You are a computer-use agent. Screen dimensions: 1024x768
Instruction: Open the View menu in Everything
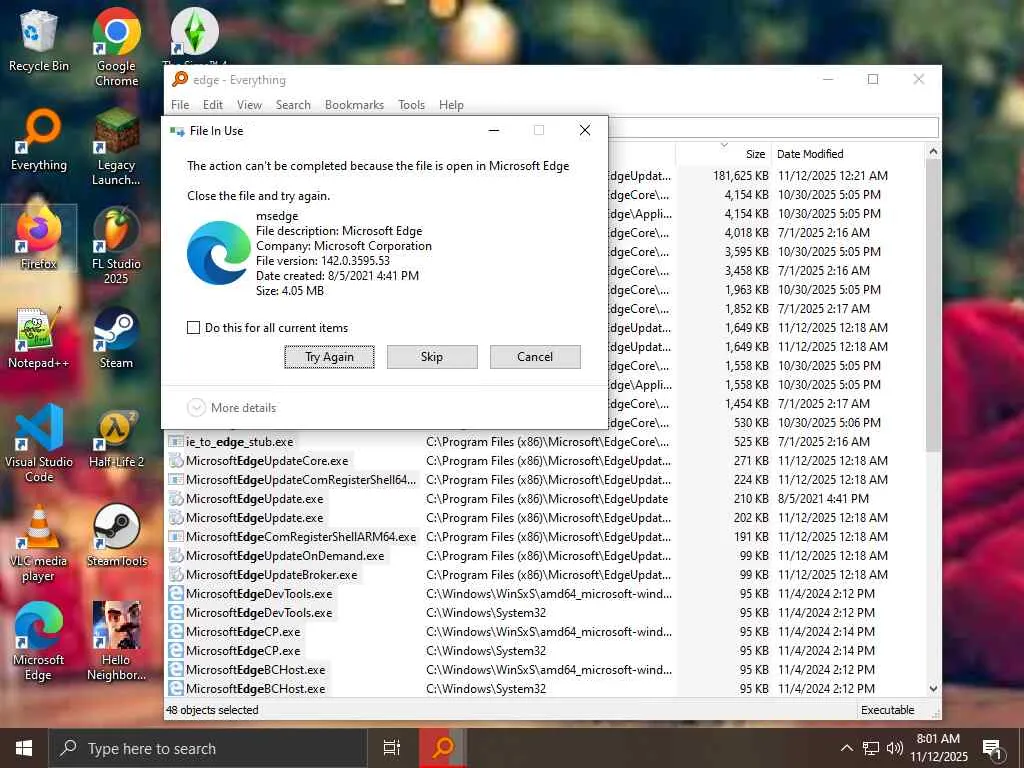tap(249, 104)
